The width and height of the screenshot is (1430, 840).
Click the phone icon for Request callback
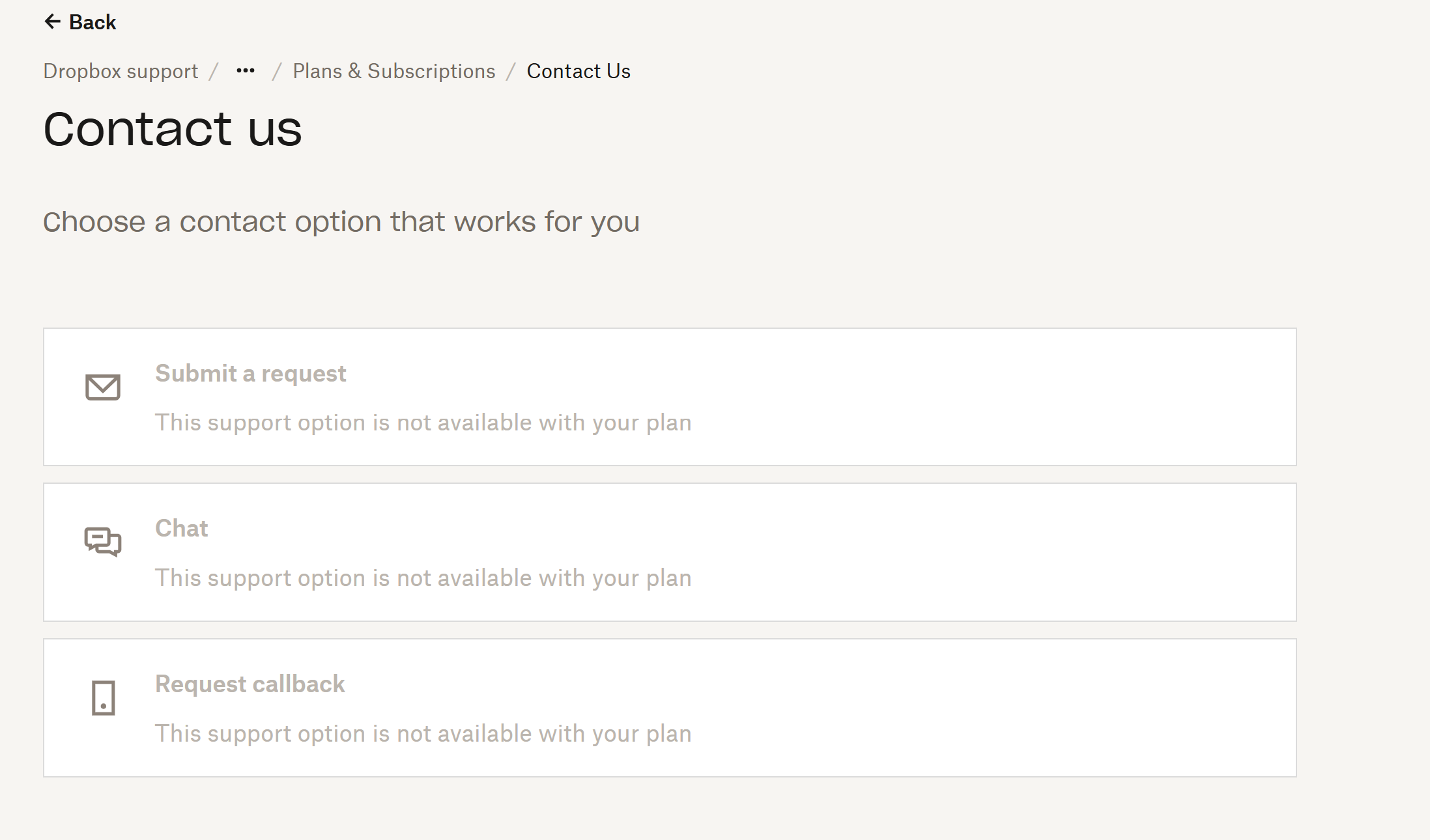click(103, 698)
